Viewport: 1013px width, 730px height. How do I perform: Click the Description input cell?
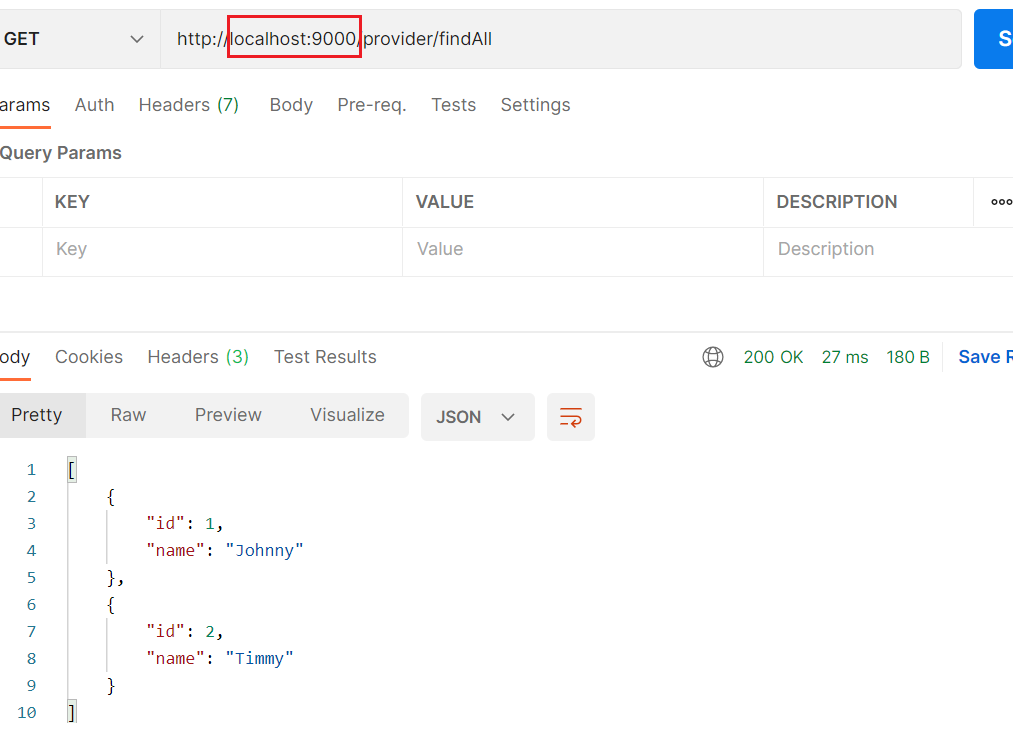click(x=888, y=252)
